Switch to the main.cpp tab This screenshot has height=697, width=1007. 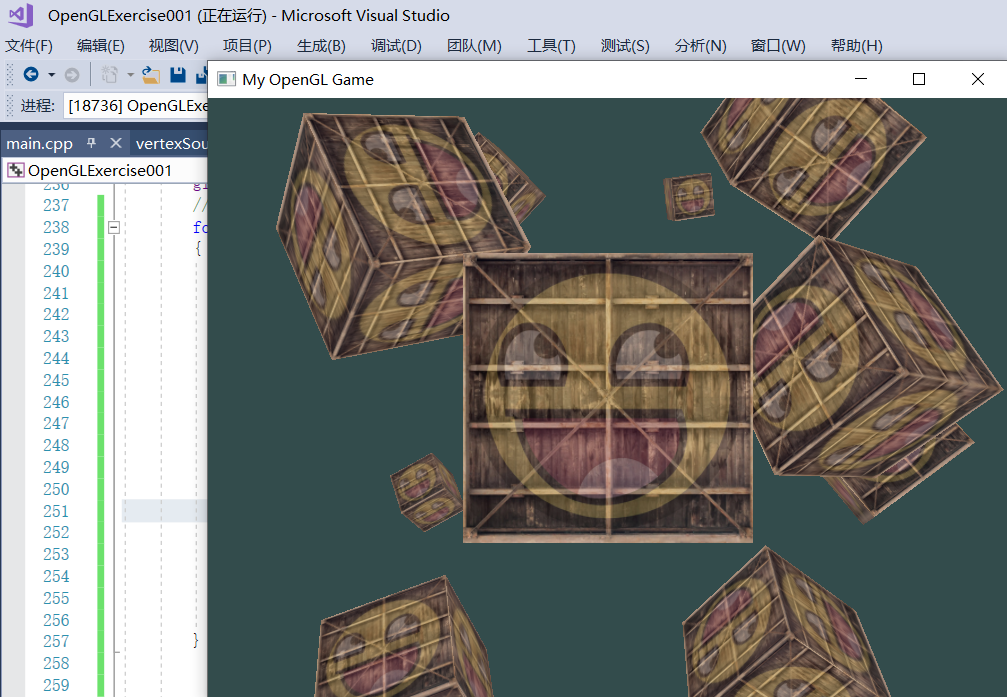[x=40, y=143]
